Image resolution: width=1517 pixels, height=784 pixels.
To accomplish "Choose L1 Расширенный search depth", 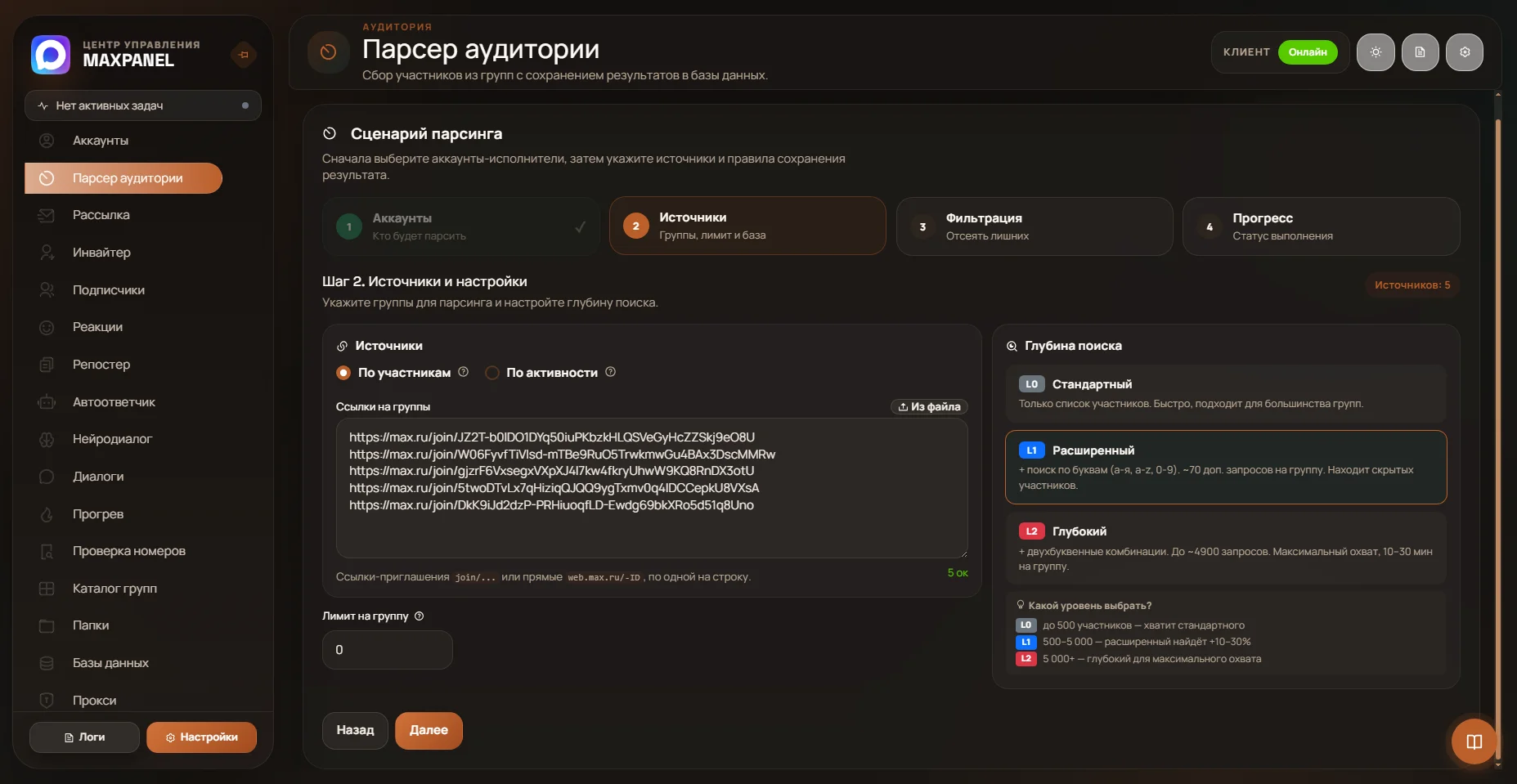I will pyautogui.click(x=1226, y=467).
